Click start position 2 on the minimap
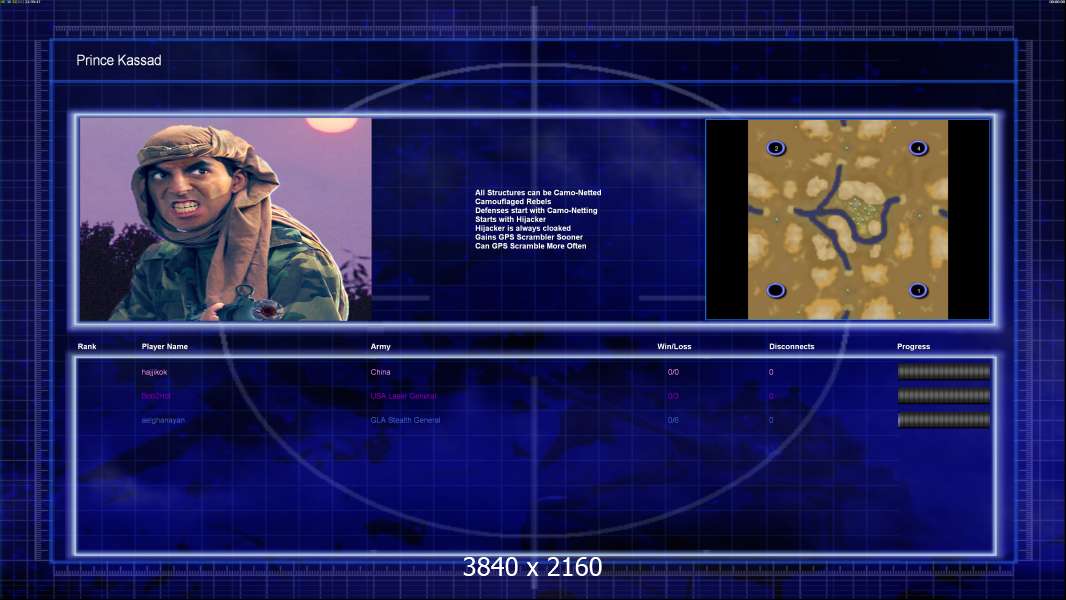Viewport: 1066px width, 600px height. coord(776,148)
